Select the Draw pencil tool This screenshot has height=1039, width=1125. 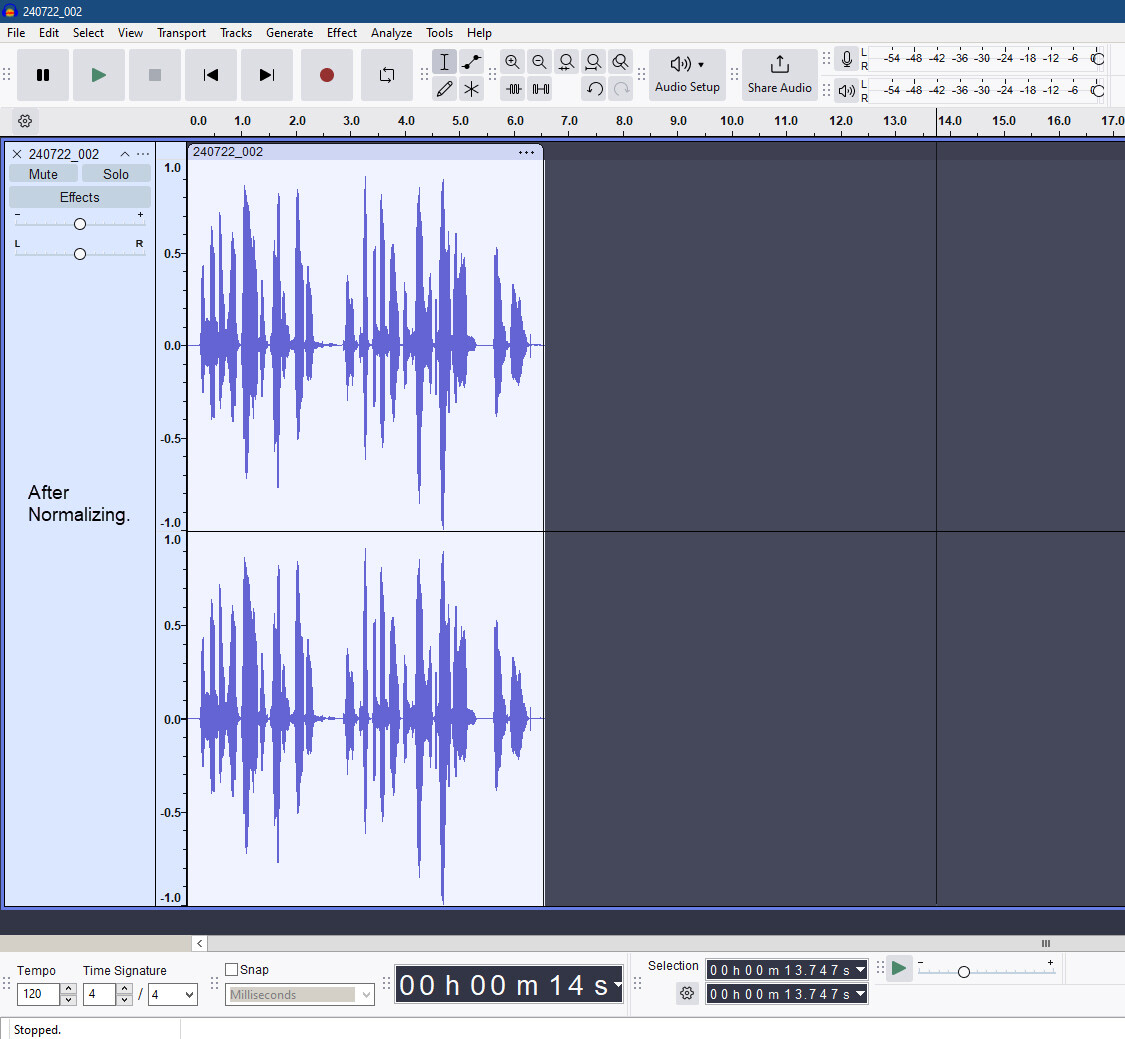pos(445,89)
